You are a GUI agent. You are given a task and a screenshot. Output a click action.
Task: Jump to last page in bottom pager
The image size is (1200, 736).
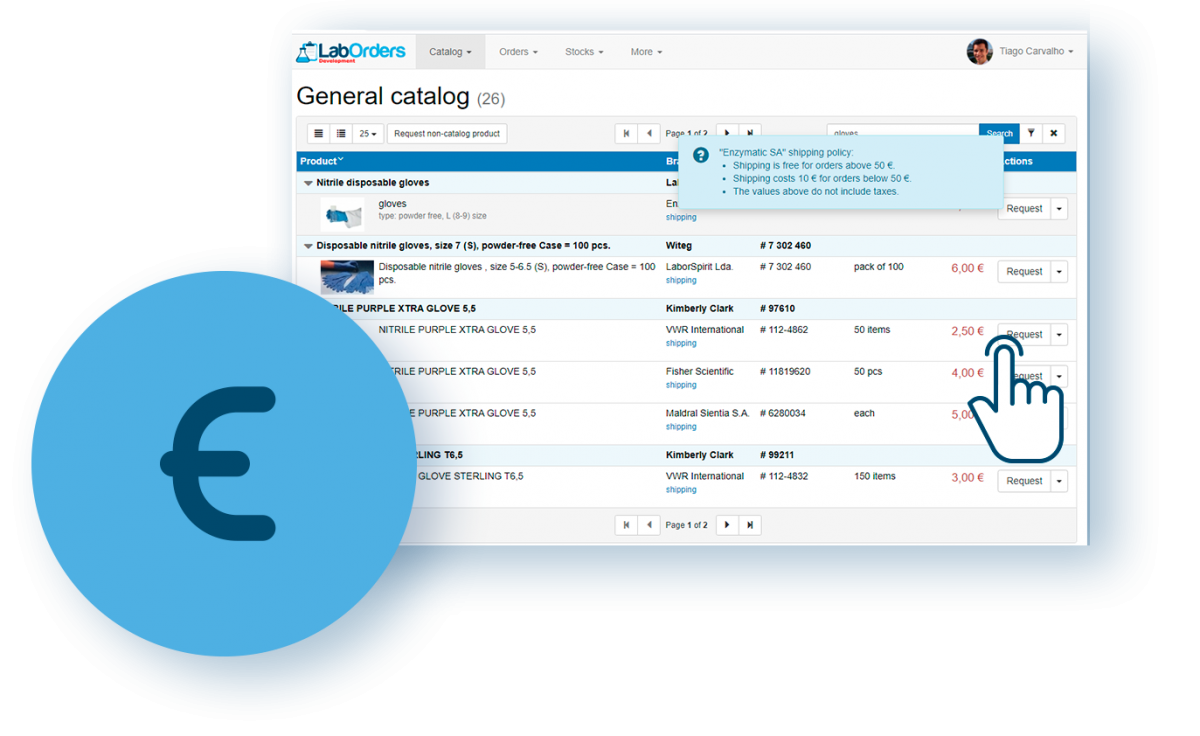point(750,525)
